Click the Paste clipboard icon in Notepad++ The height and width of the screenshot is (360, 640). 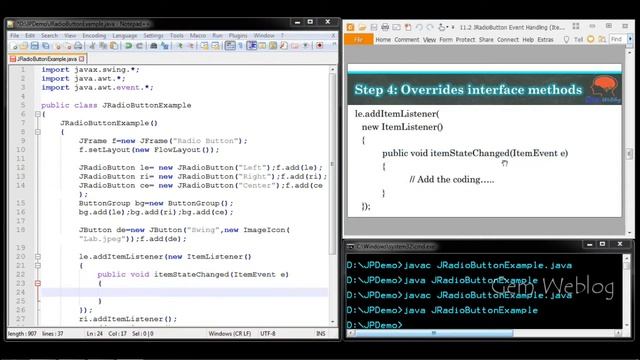coord(114,46)
